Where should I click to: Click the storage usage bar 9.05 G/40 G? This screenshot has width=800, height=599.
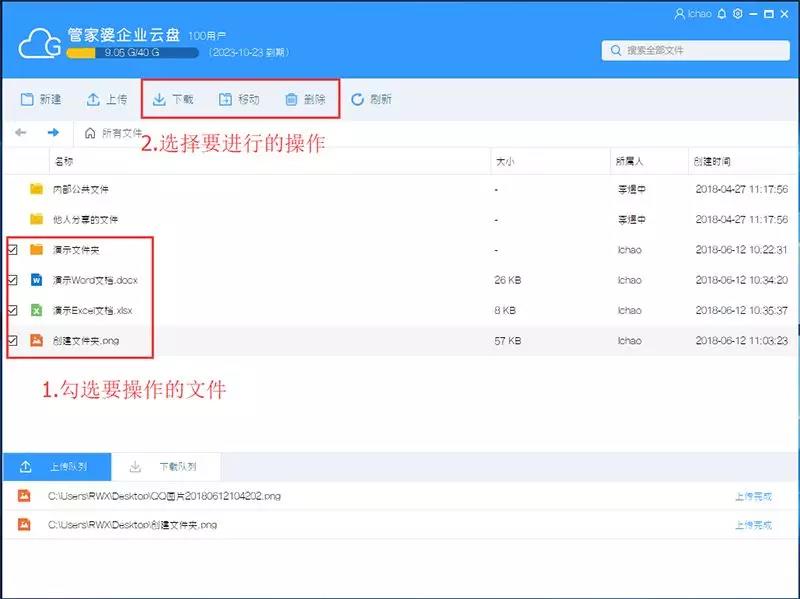[132, 53]
